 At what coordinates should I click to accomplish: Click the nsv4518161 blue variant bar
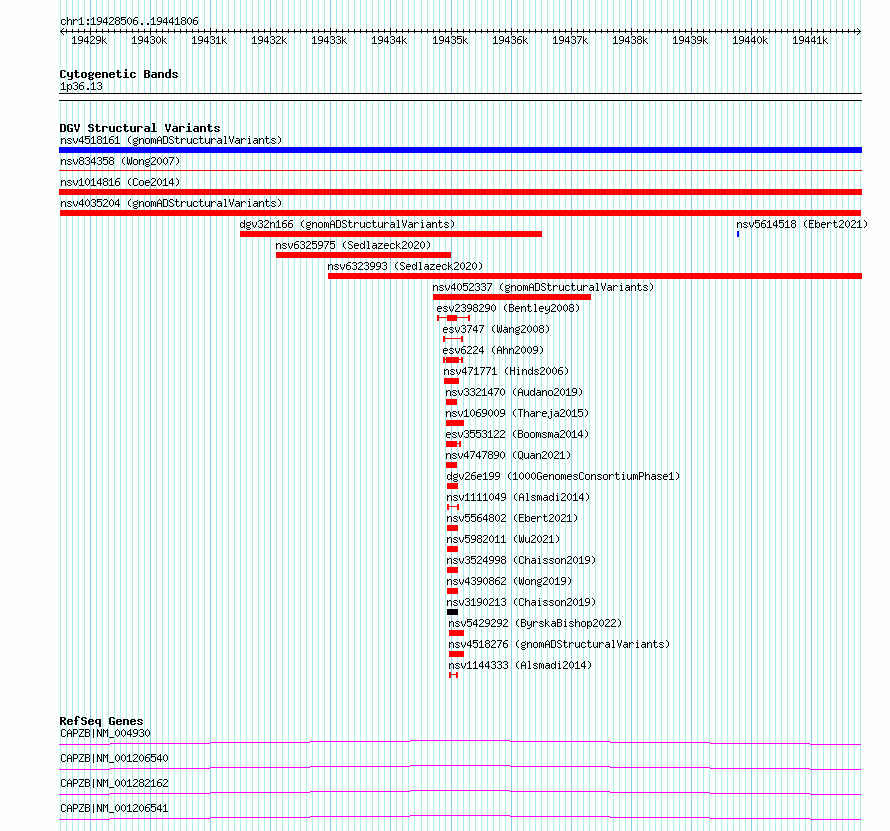pos(460,150)
